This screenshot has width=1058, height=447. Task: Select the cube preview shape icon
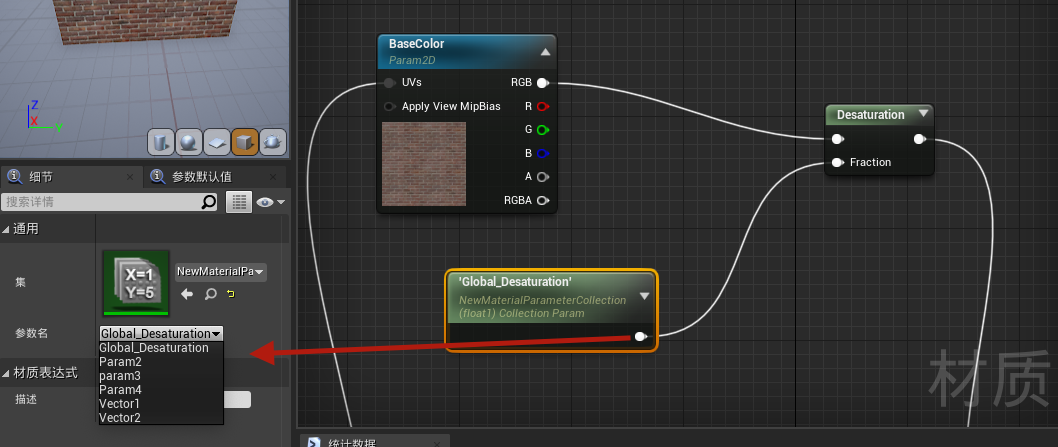pyautogui.click(x=245, y=142)
